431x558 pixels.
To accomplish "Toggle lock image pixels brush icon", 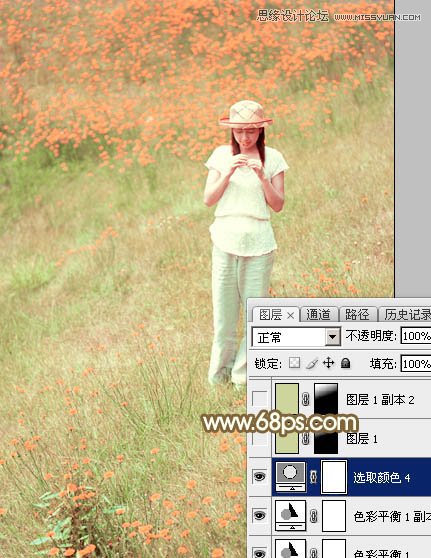I will 311,363.
